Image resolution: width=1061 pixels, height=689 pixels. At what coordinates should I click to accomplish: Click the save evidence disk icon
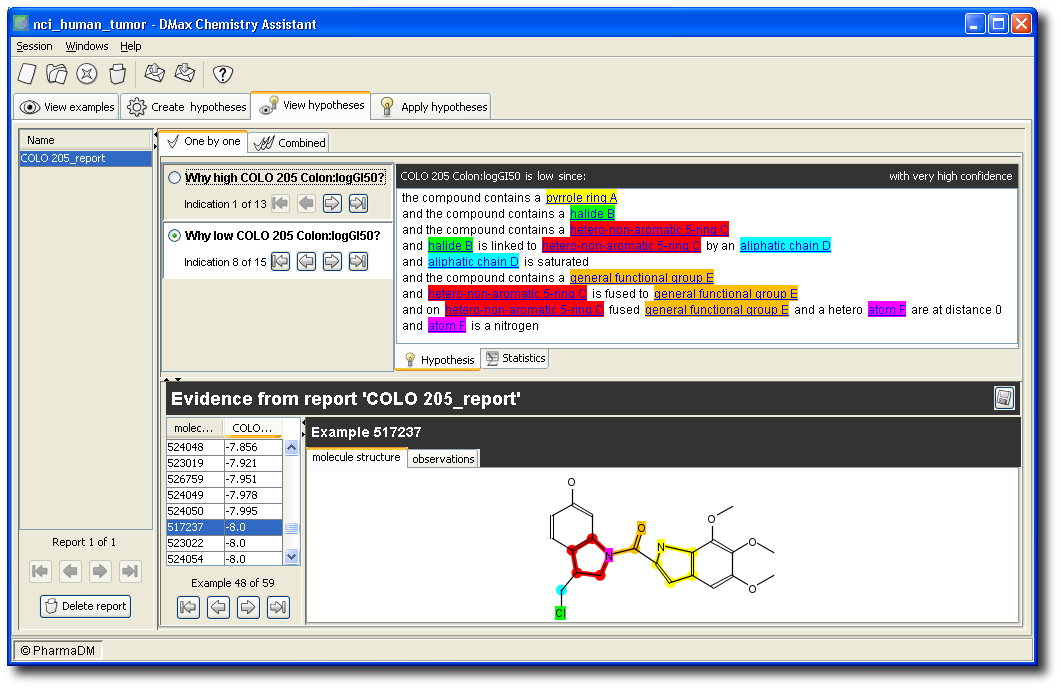click(1004, 399)
